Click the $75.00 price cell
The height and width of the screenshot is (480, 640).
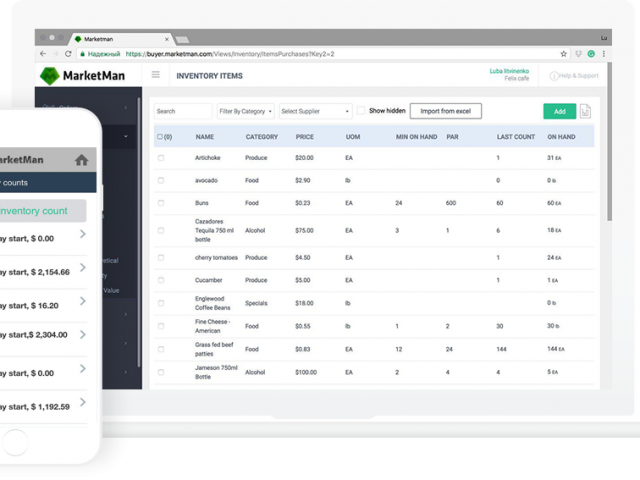[304, 231]
